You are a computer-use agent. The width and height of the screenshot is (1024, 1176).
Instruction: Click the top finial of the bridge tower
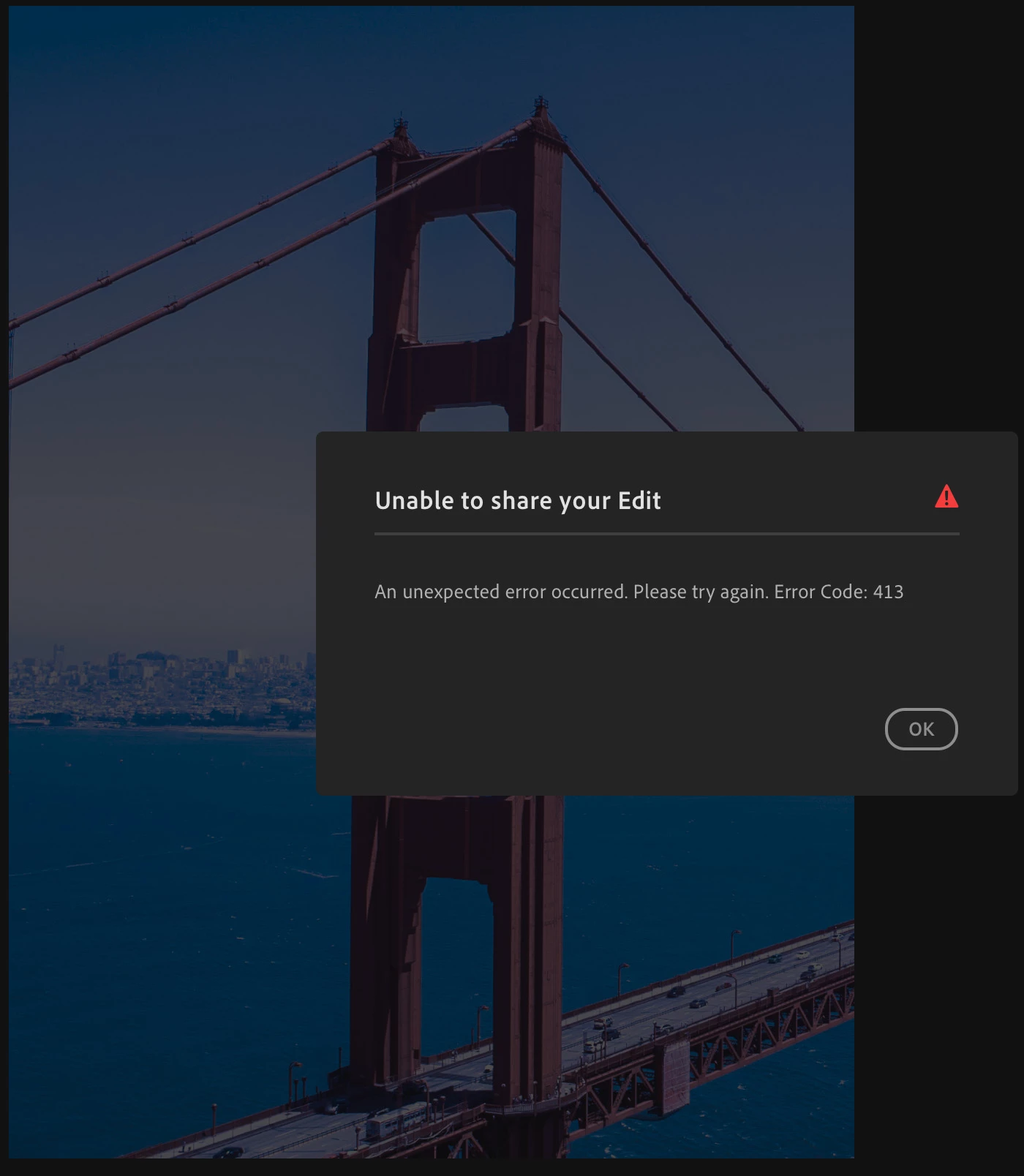(x=541, y=108)
